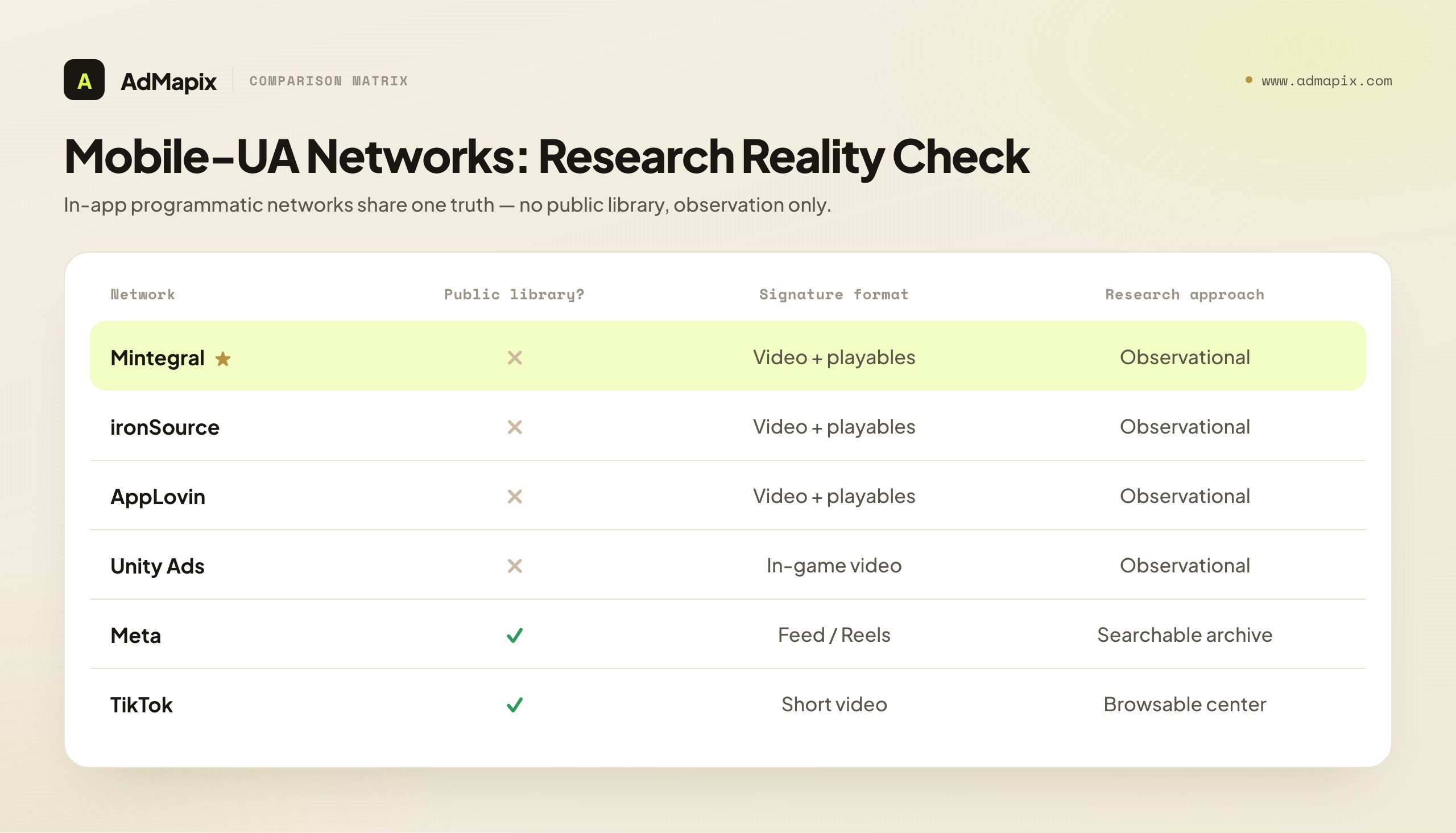Click Observational in Mintegral row

[x=1184, y=357]
